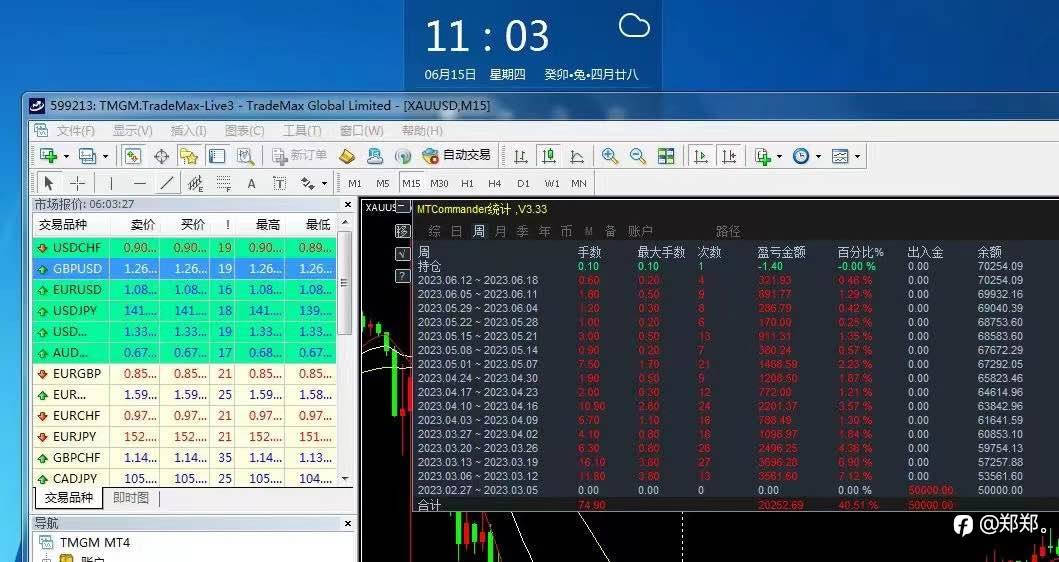The width and height of the screenshot is (1059, 562).
Task: Select the EURGBP row in Market Watch
Action: pos(184,374)
